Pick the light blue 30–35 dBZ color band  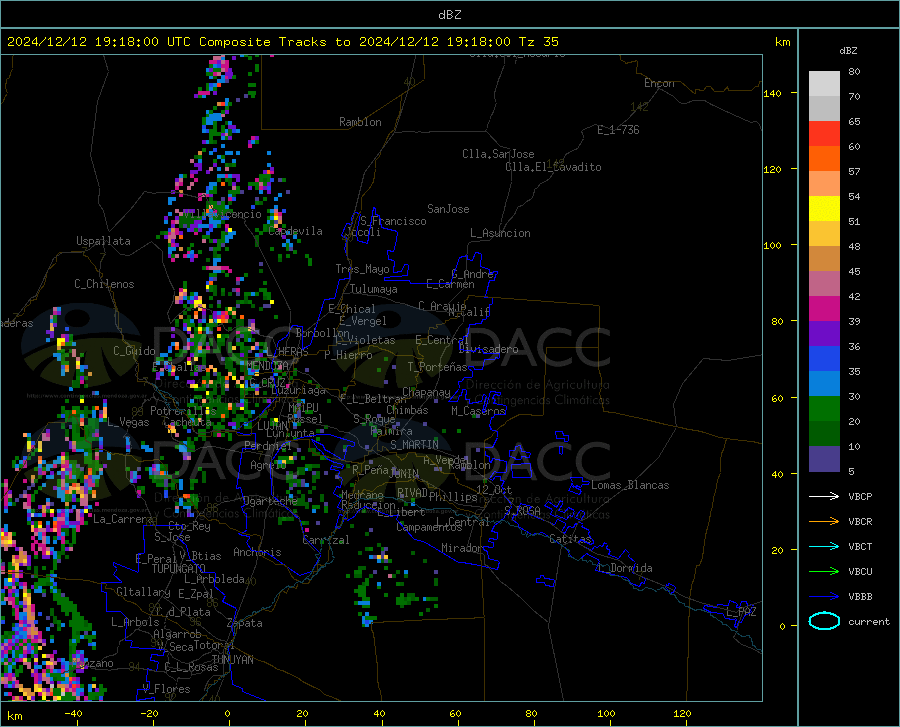[824, 384]
